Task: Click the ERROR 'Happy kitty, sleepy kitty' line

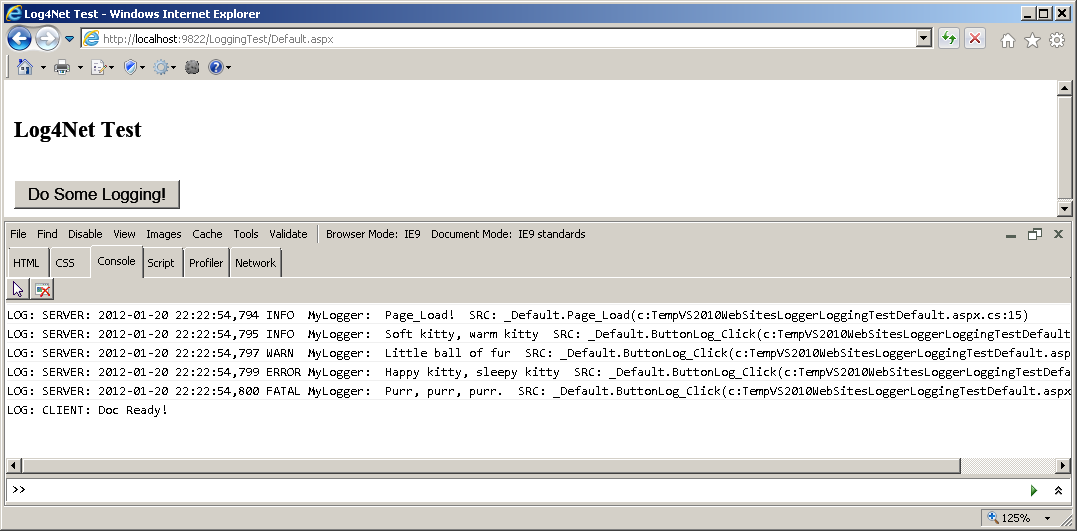Action: point(538,372)
